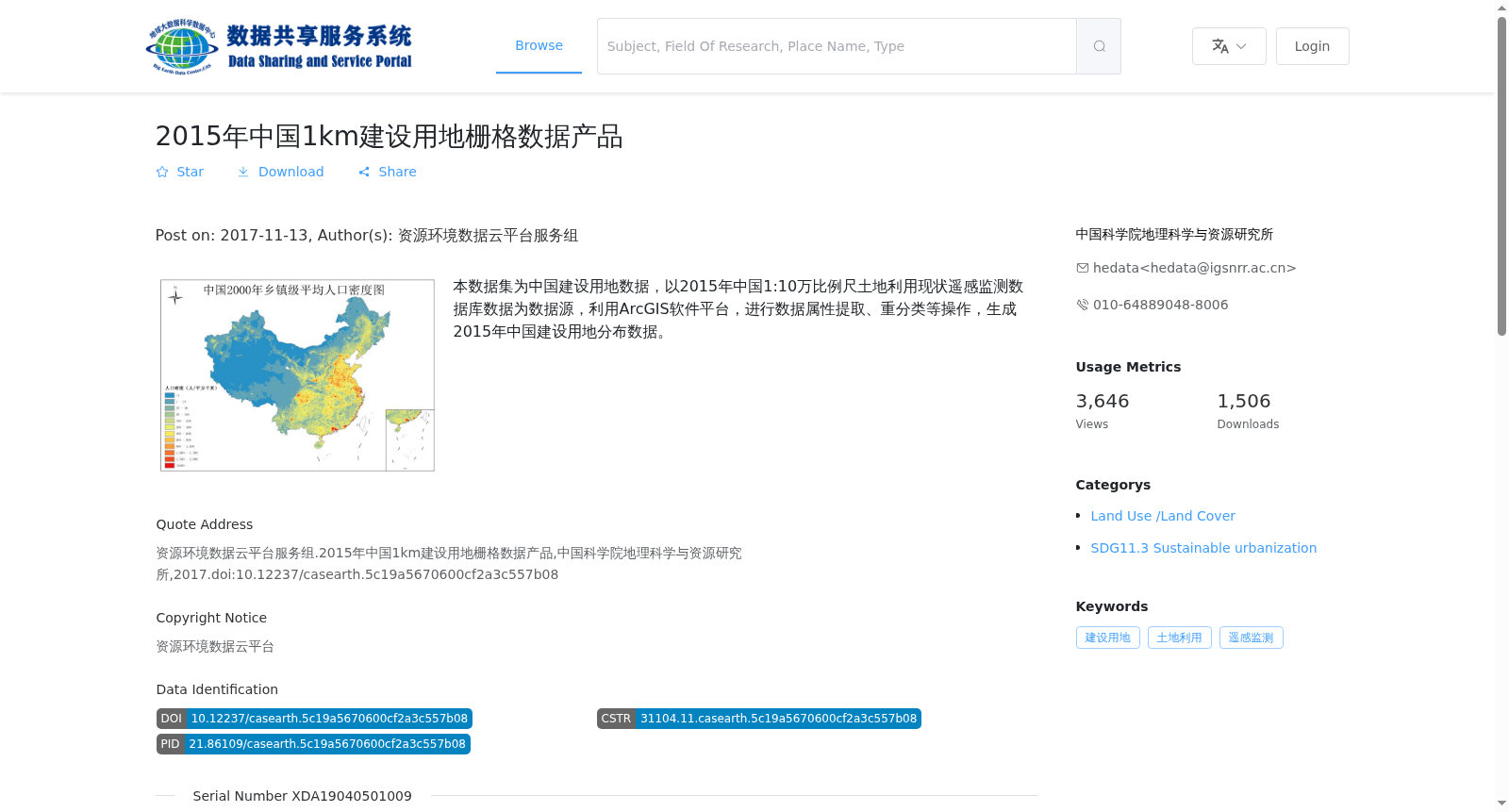Open SDG11.3 Sustainable urbanization category
The width and height of the screenshot is (1509, 812).
tap(1203, 548)
